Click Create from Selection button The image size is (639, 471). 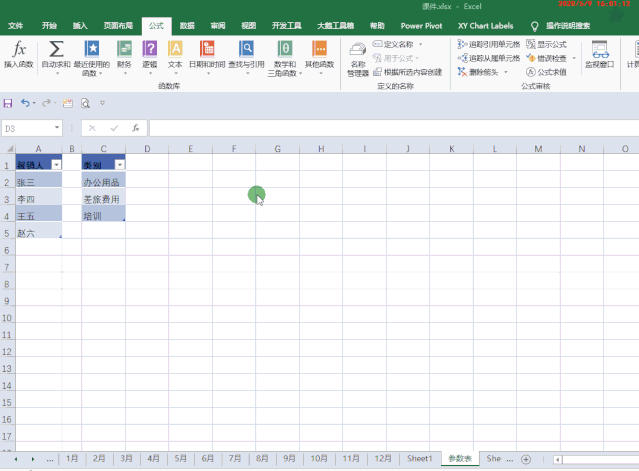[408, 72]
